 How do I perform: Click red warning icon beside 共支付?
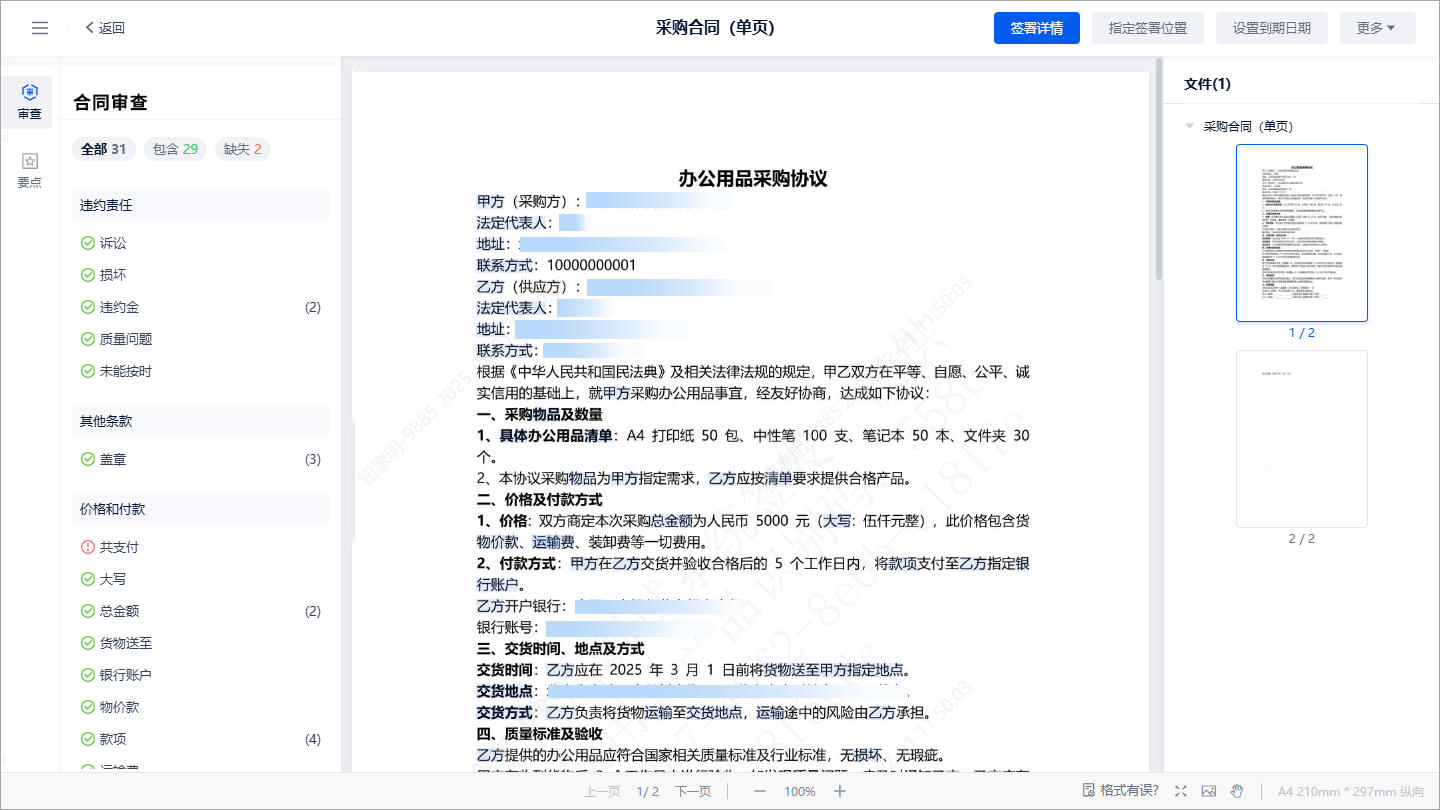point(87,547)
